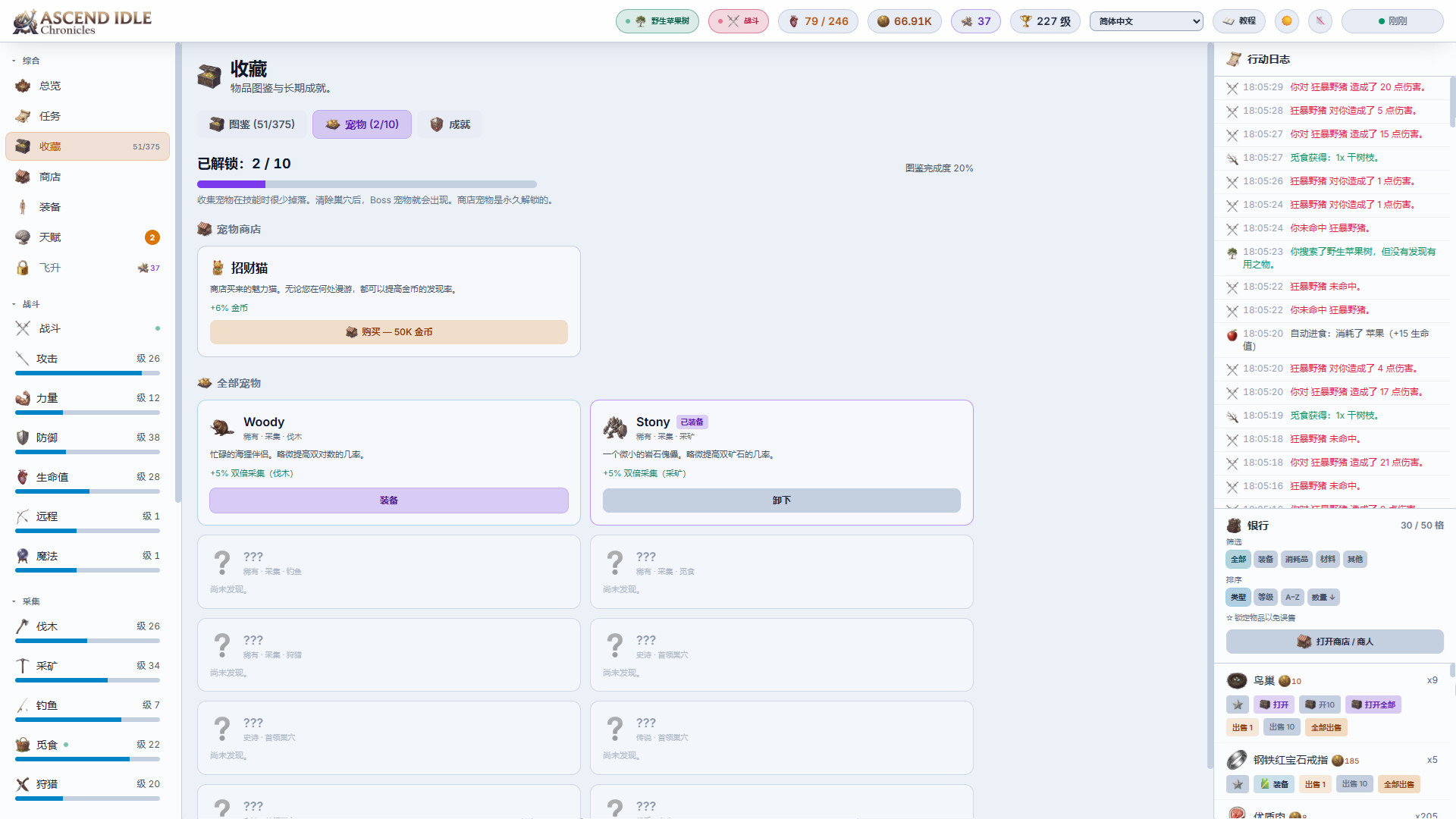Screen dimensions: 1456x819
Task: Toggle the mute sound icon in header
Action: pyautogui.click(x=1320, y=21)
